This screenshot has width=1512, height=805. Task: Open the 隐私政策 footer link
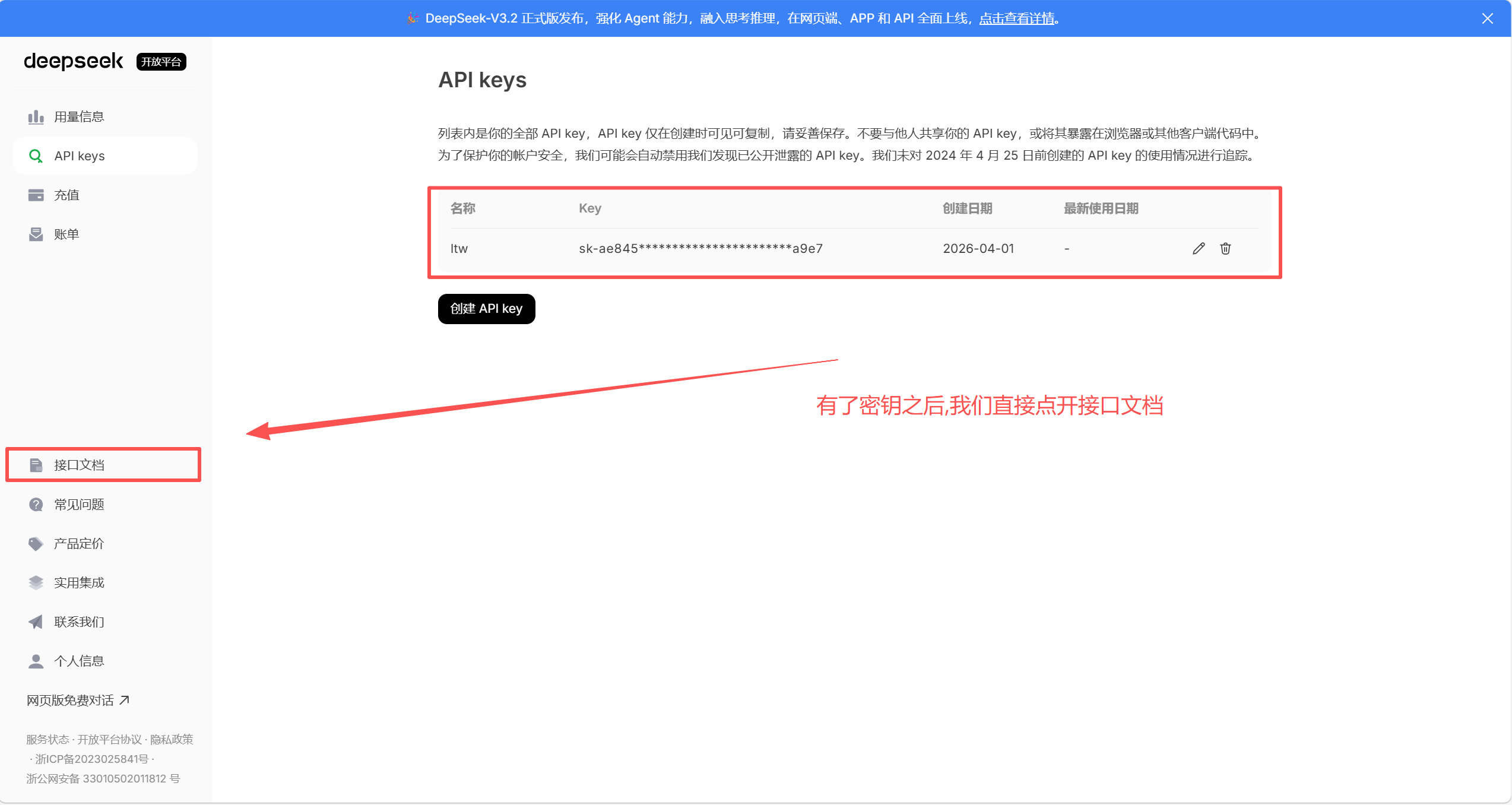pos(172,740)
